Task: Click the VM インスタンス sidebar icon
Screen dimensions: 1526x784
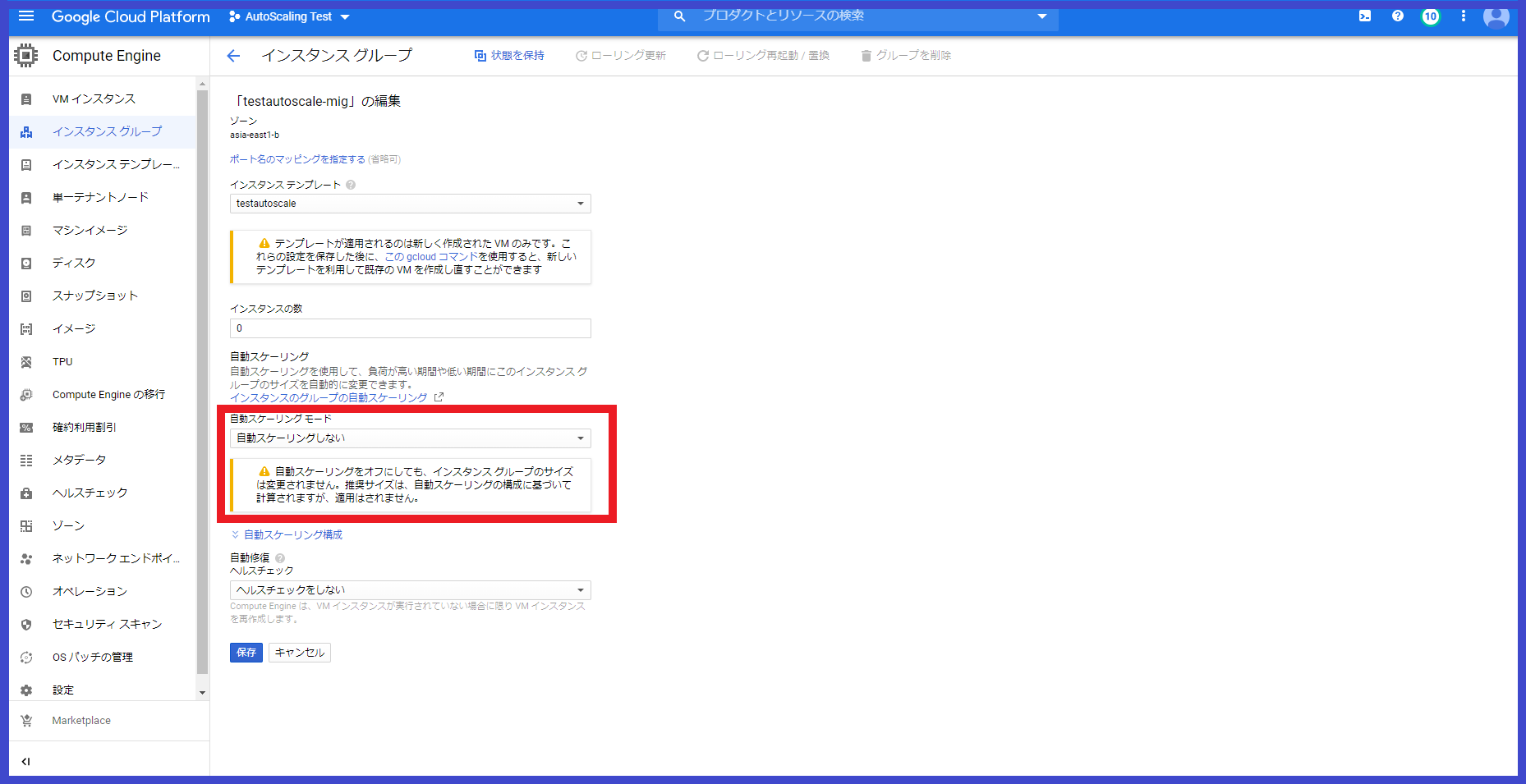Action: point(26,99)
